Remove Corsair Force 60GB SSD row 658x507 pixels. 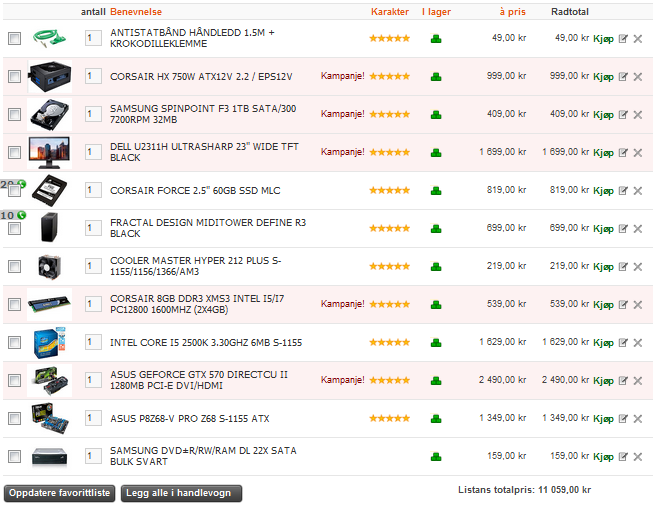click(638, 191)
